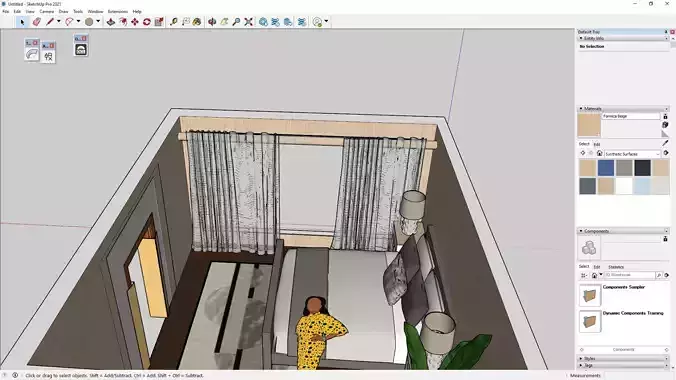
Task: Click the blue material swatch
Action: click(x=606, y=168)
